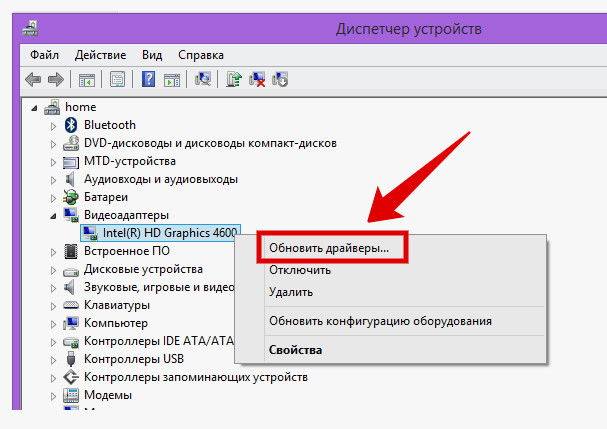Open the Справка menu
The image size is (607, 429).
pyautogui.click(x=200, y=55)
